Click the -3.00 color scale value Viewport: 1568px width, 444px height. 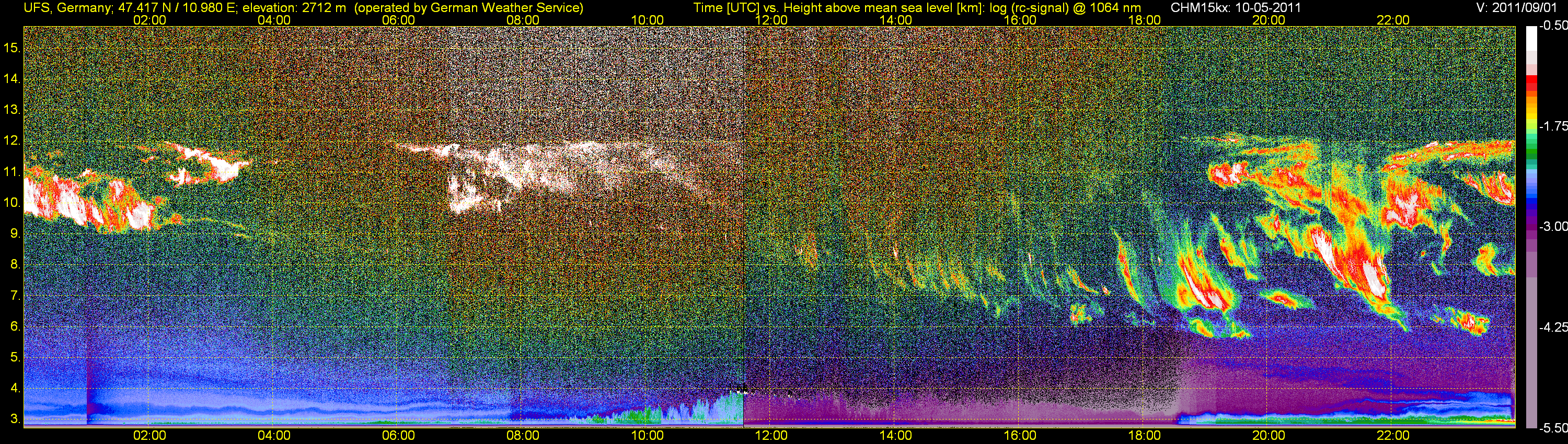(x=1553, y=227)
